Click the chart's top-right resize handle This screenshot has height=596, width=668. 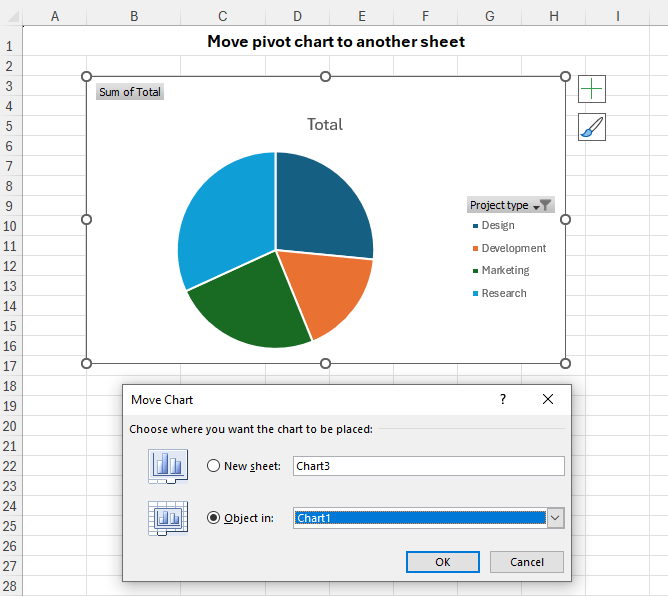click(565, 76)
